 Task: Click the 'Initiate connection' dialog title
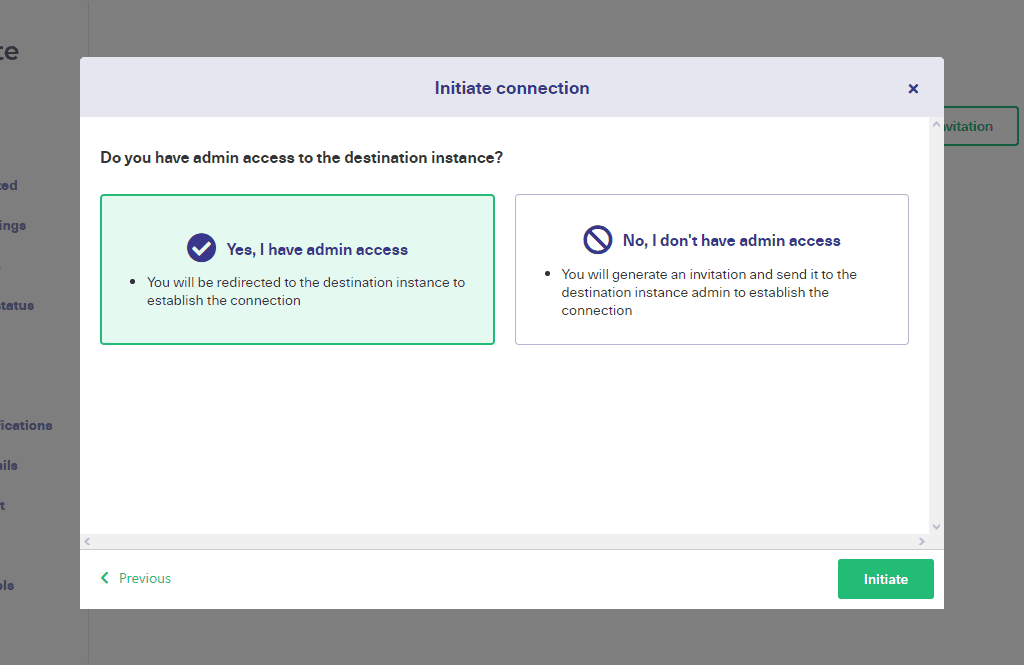(x=512, y=88)
